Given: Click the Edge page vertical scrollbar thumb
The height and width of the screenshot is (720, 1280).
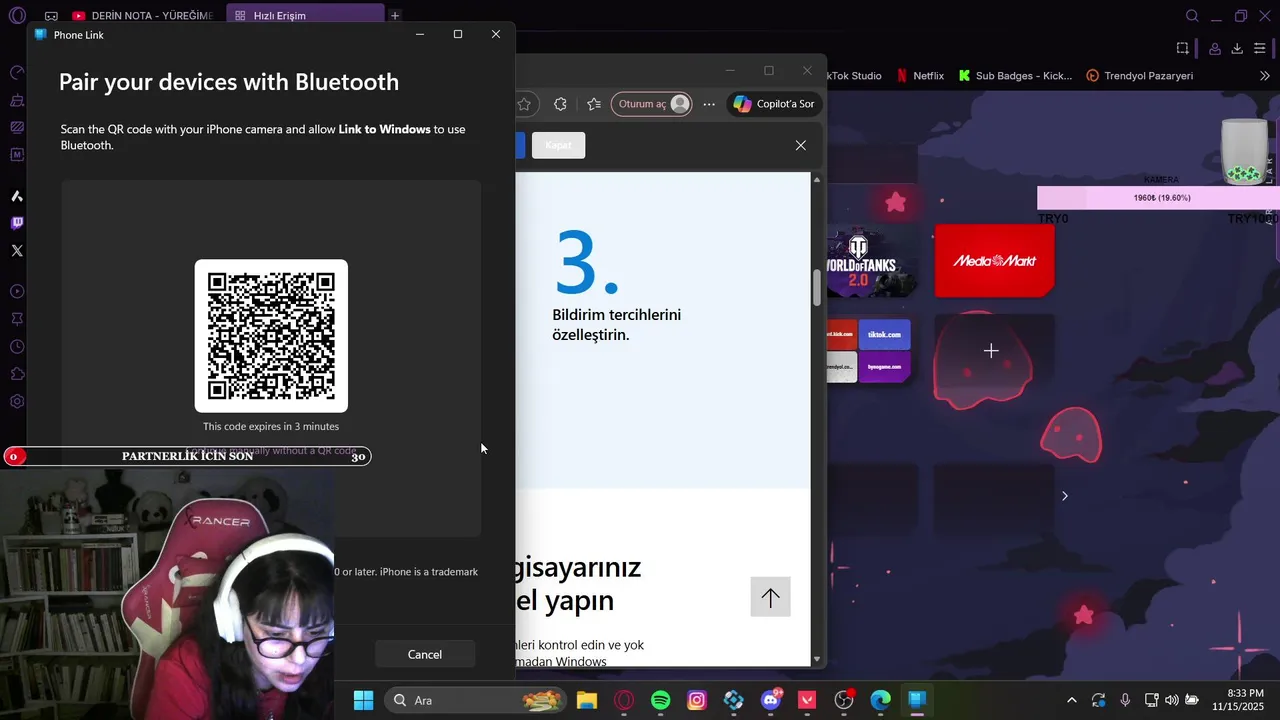Looking at the screenshot, I should 817,288.
